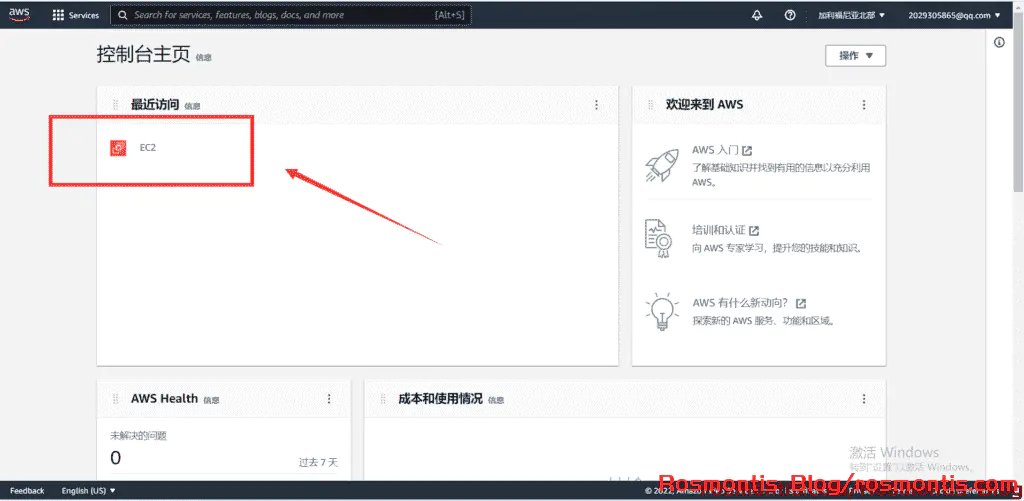
Task: Click the 控制台主页 heading
Action: (144, 55)
